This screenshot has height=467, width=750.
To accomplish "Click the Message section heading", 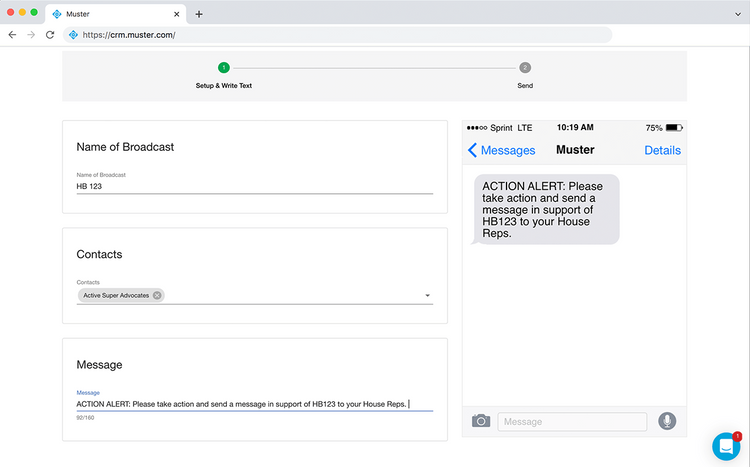I will (99, 365).
